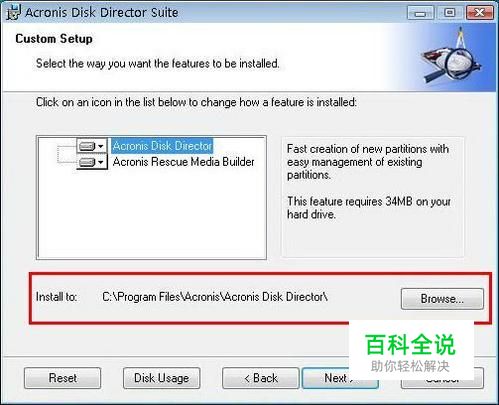Image resolution: width=499 pixels, height=405 pixels.
Task: Select the Acronis Disk Director feature
Action: [x=162, y=146]
